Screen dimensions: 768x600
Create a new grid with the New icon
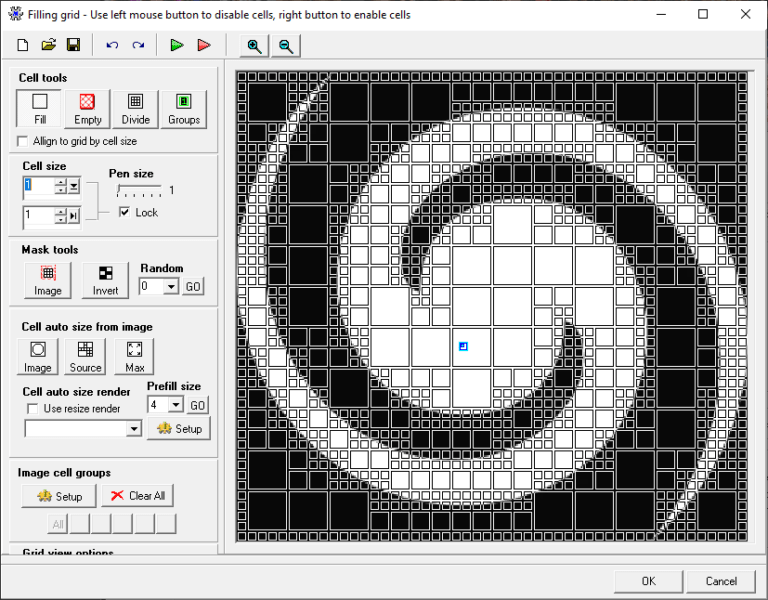[23, 46]
